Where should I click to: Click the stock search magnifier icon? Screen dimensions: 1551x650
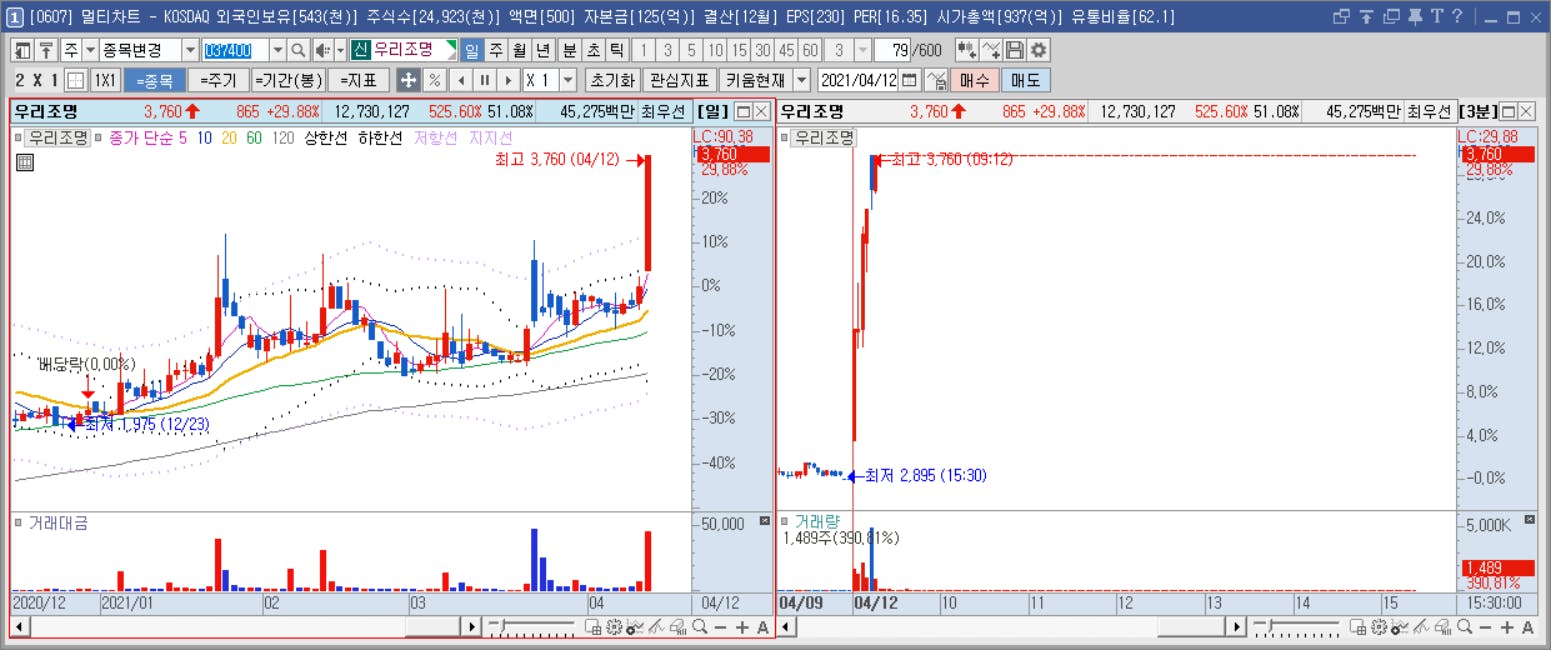[x=298, y=50]
